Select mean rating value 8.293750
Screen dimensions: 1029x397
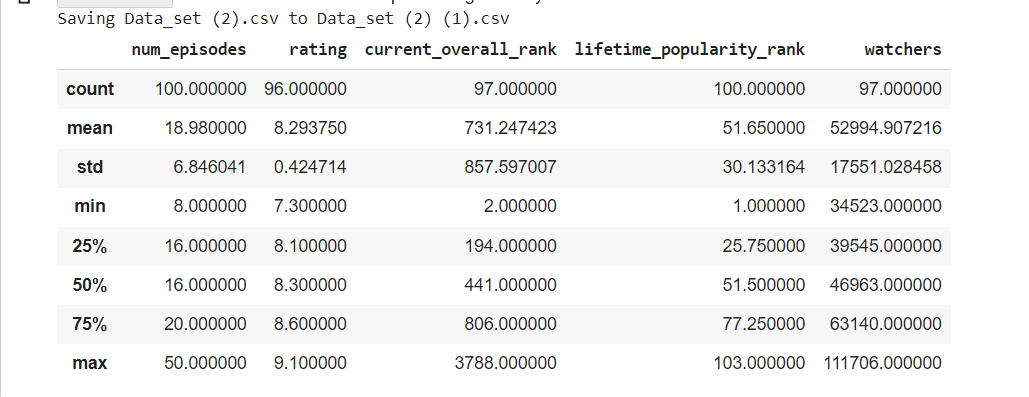coord(310,128)
